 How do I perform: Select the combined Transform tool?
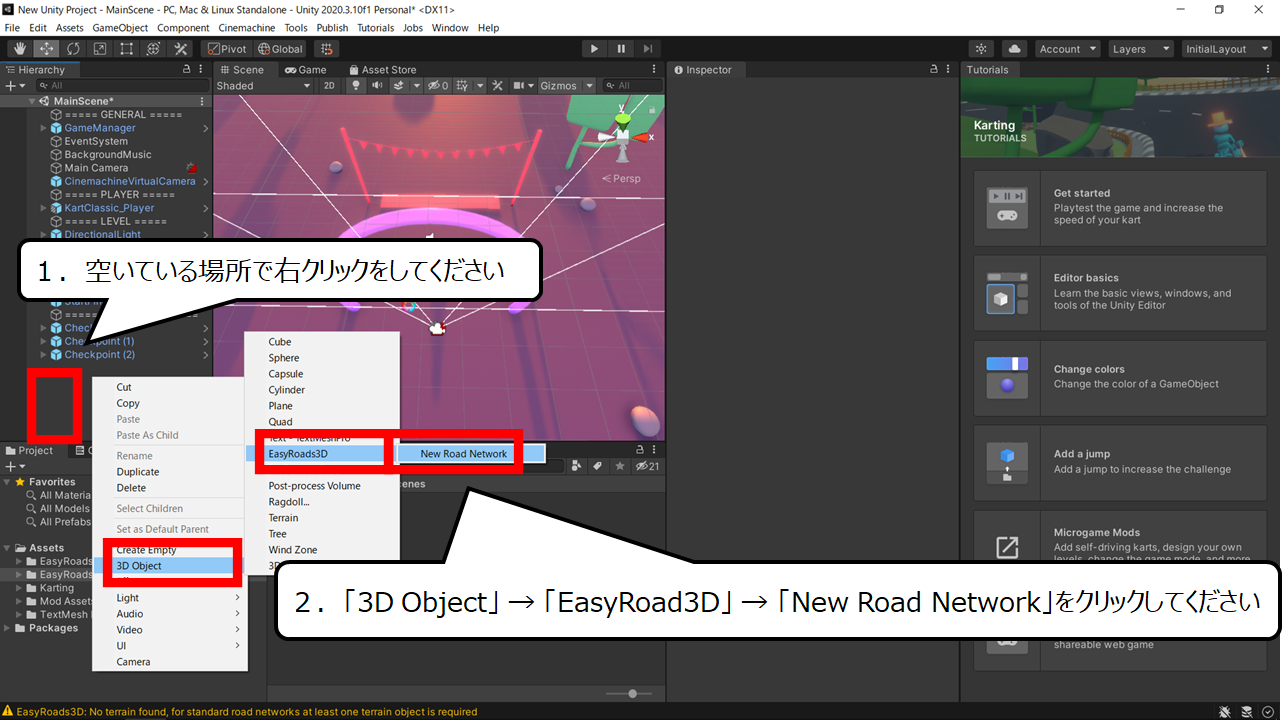(x=154, y=49)
